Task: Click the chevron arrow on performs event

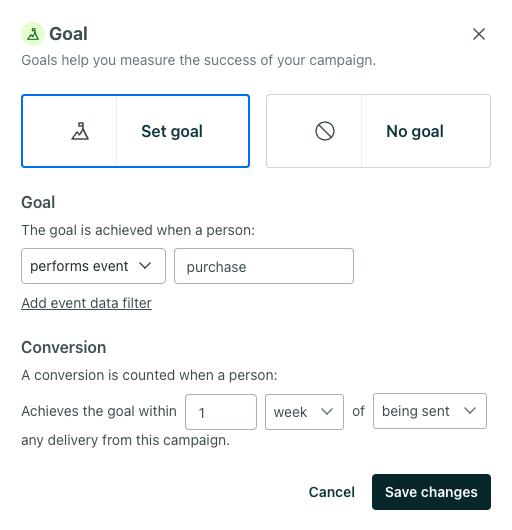Action: (145, 266)
